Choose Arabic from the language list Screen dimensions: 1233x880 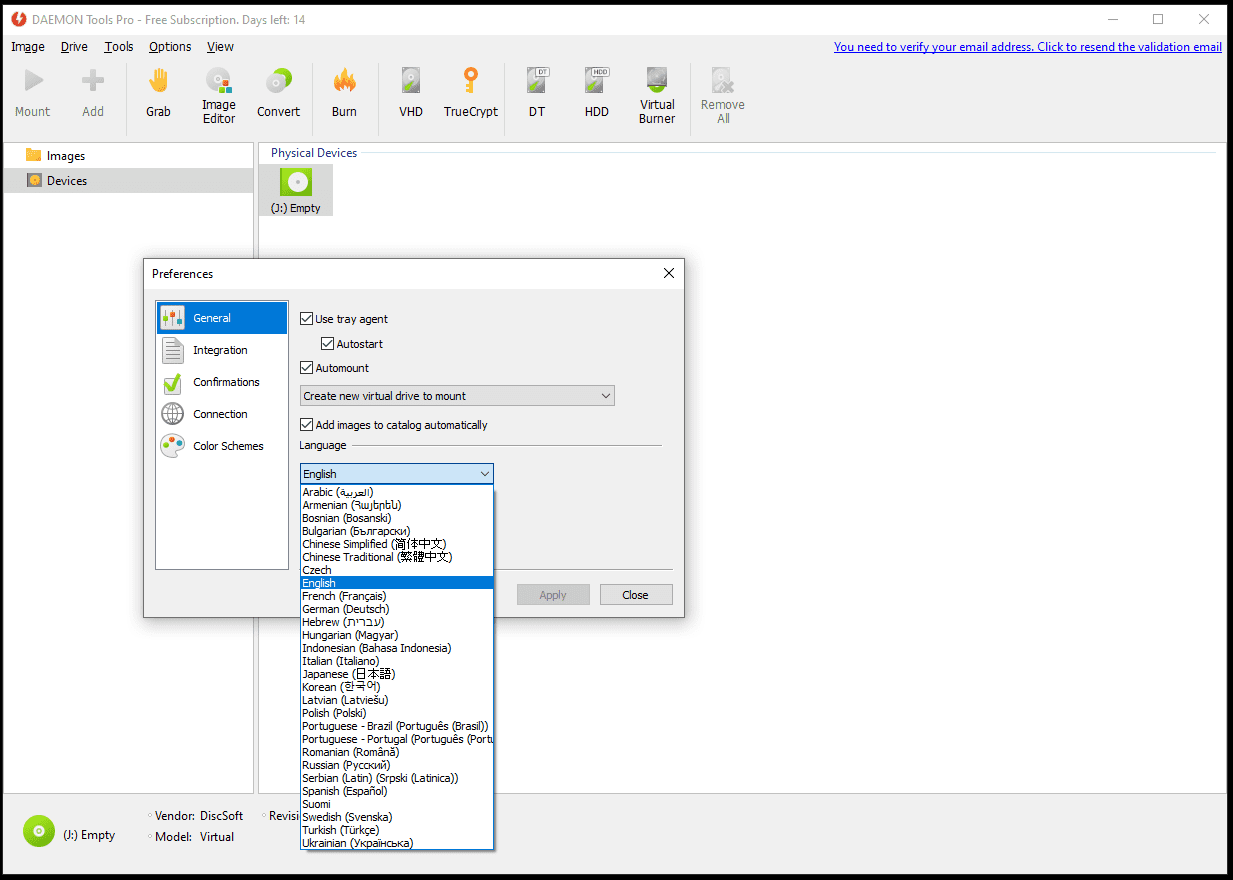pos(397,492)
